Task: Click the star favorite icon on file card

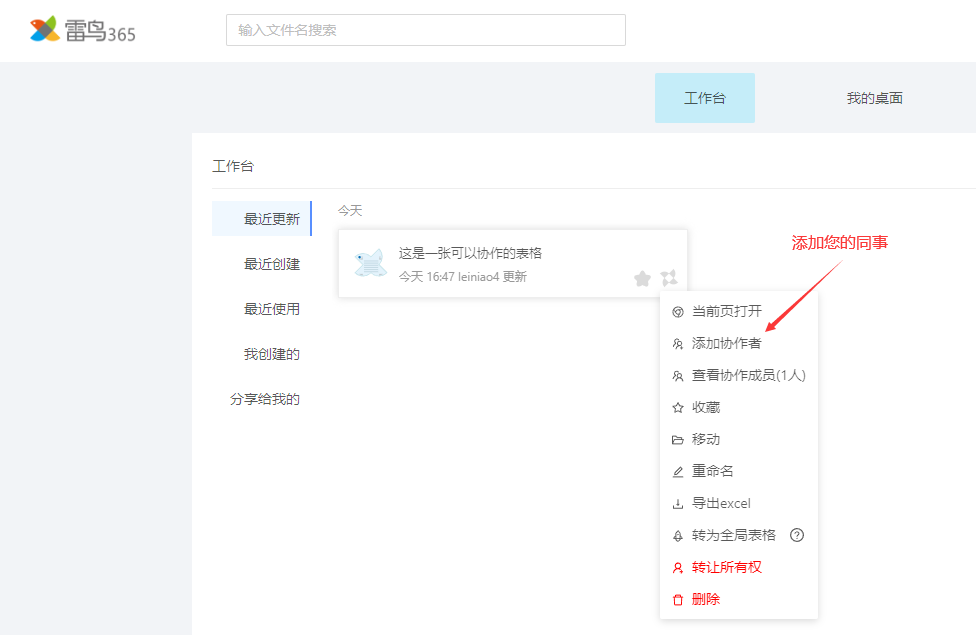Action: coord(642,278)
